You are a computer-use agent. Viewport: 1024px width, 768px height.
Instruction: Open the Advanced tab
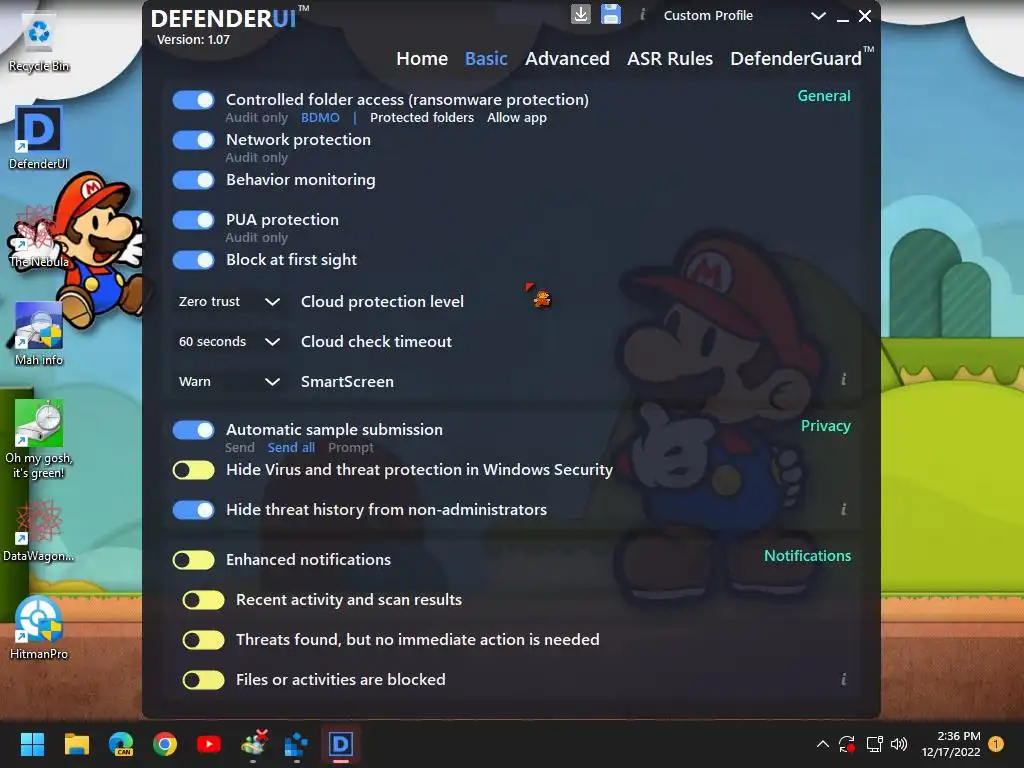click(x=567, y=59)
